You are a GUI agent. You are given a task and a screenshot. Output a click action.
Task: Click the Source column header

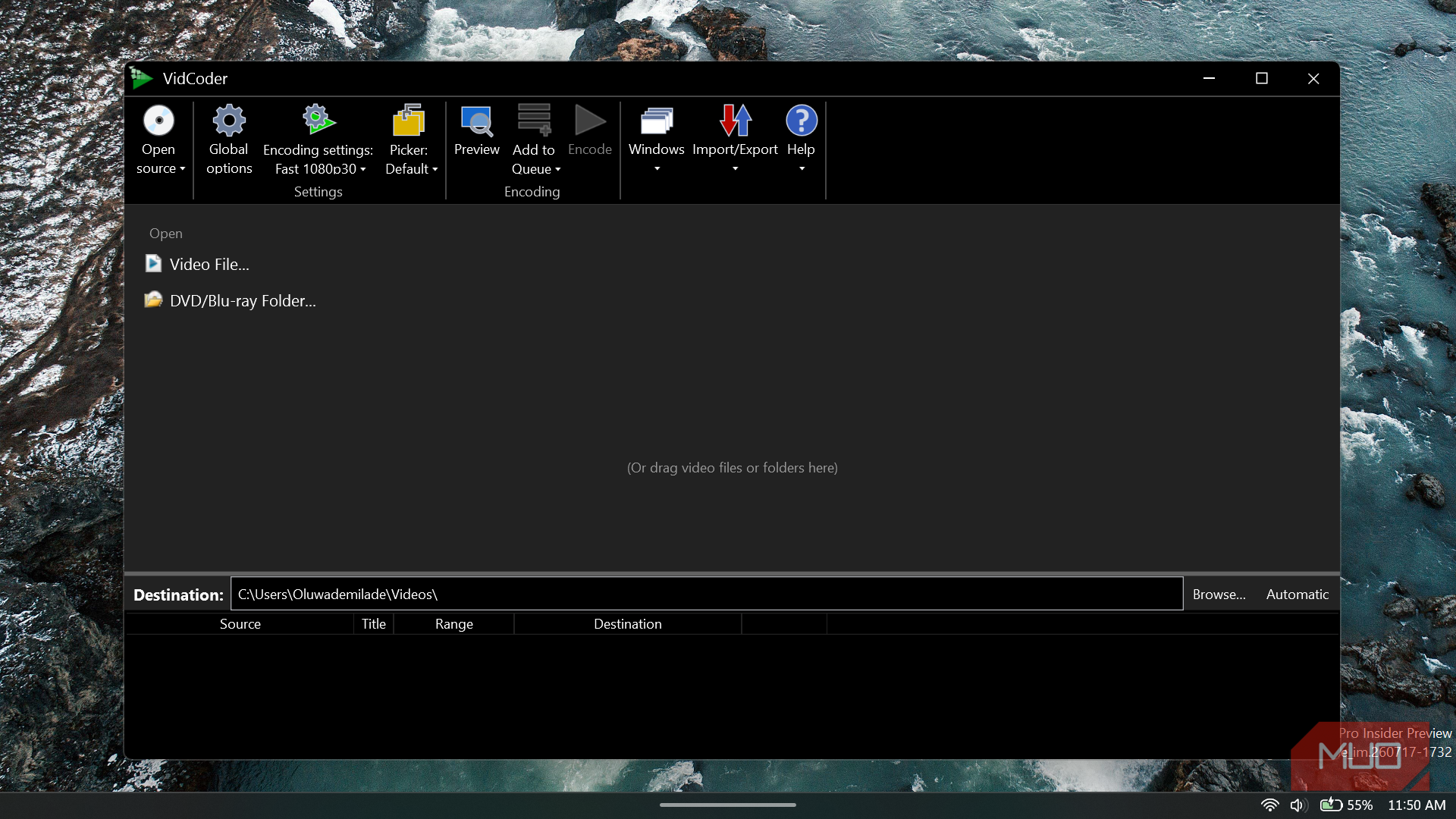(x=240, y=624)
